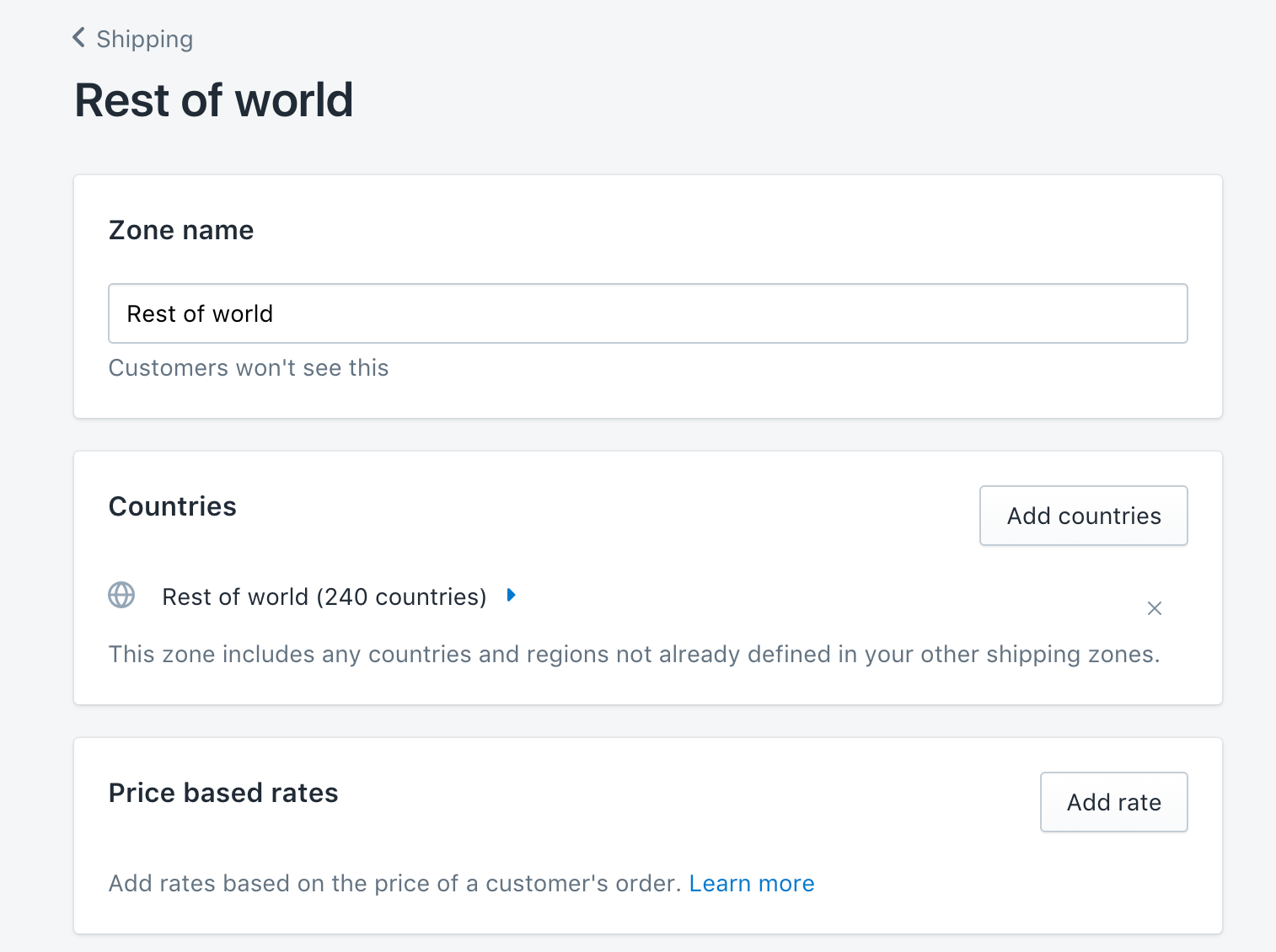Open the Learn more link
Viewport: 1276px width, 952px height.
point(751,883)
